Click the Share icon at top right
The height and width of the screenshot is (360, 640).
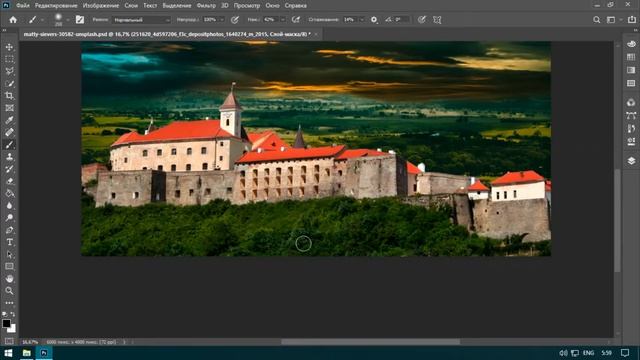[x=631, y=20]
